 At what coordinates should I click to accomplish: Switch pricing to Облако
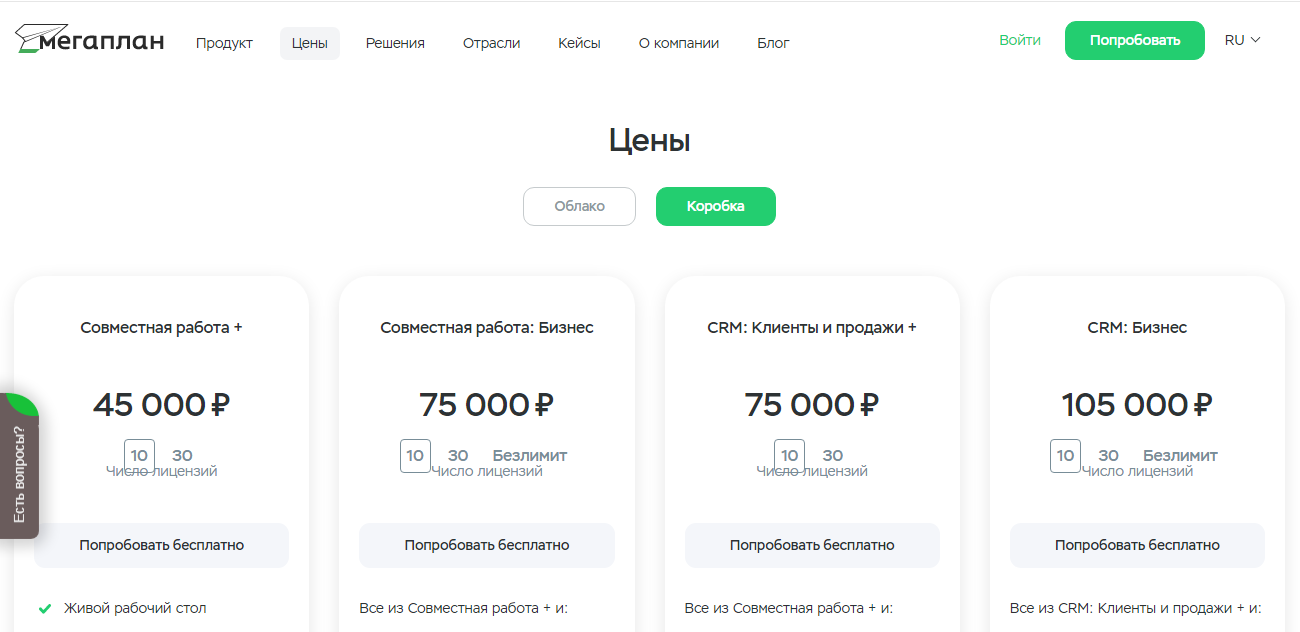[579, 206]
